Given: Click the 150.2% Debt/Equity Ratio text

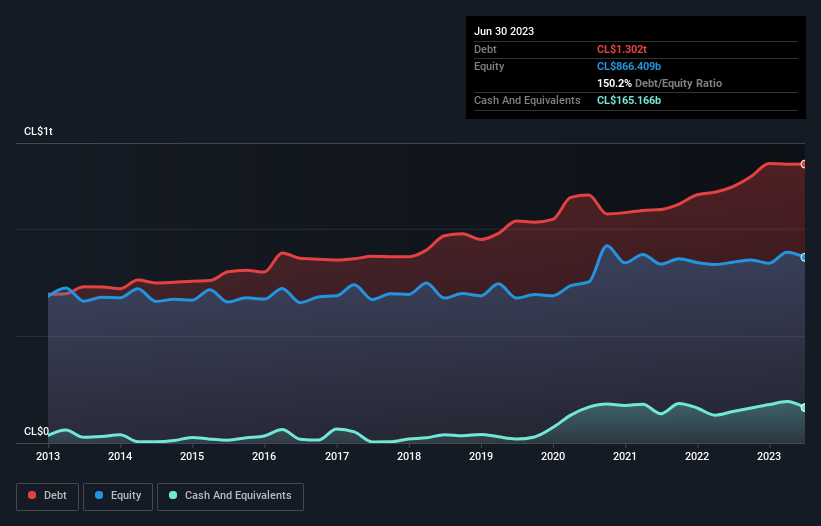Looking at the screenshot, I should point(659,83).
